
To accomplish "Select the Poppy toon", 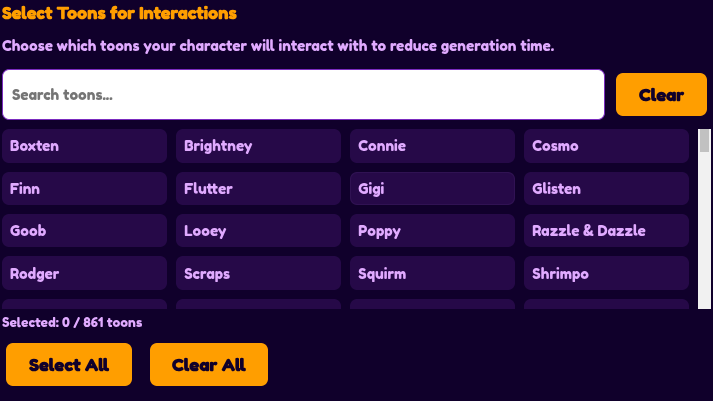I will coord(432,231).
